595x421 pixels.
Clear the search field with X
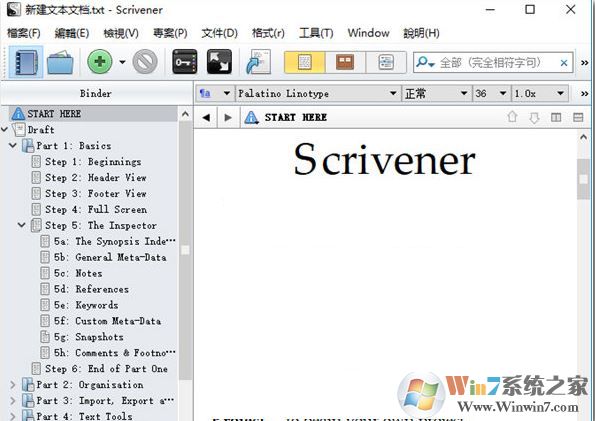tap(564, 63)
